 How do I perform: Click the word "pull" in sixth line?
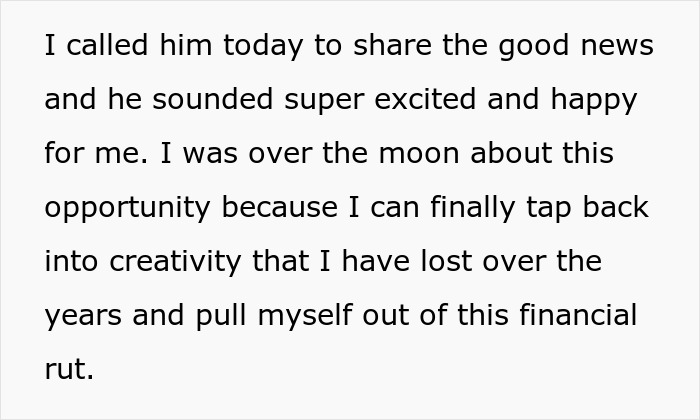(x=221, y=317)
